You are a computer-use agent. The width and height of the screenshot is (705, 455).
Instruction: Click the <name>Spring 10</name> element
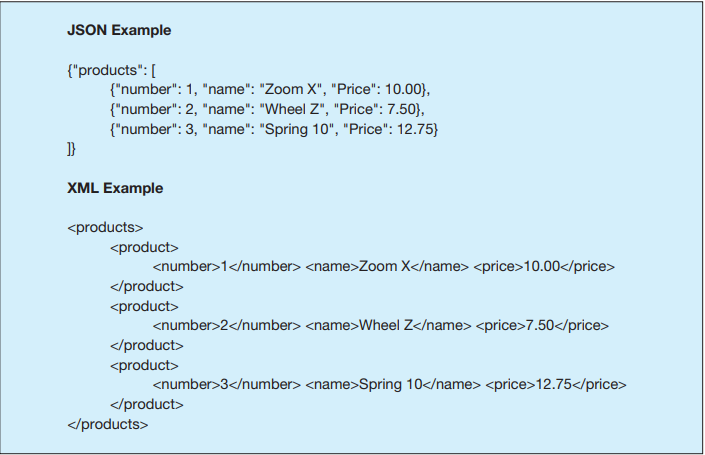393,384
